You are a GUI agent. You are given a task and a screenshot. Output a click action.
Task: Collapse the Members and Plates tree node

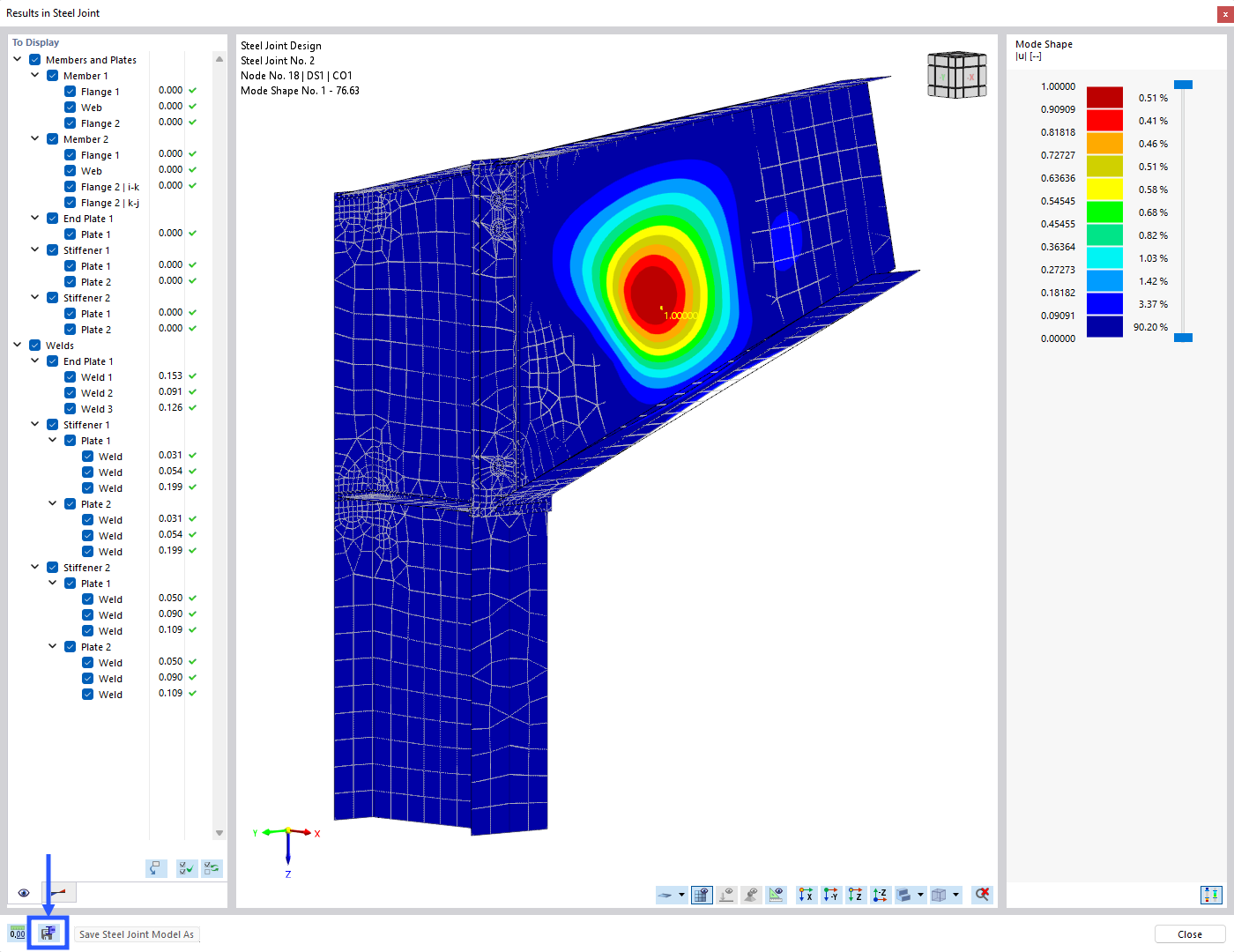(x=18, y=60)
